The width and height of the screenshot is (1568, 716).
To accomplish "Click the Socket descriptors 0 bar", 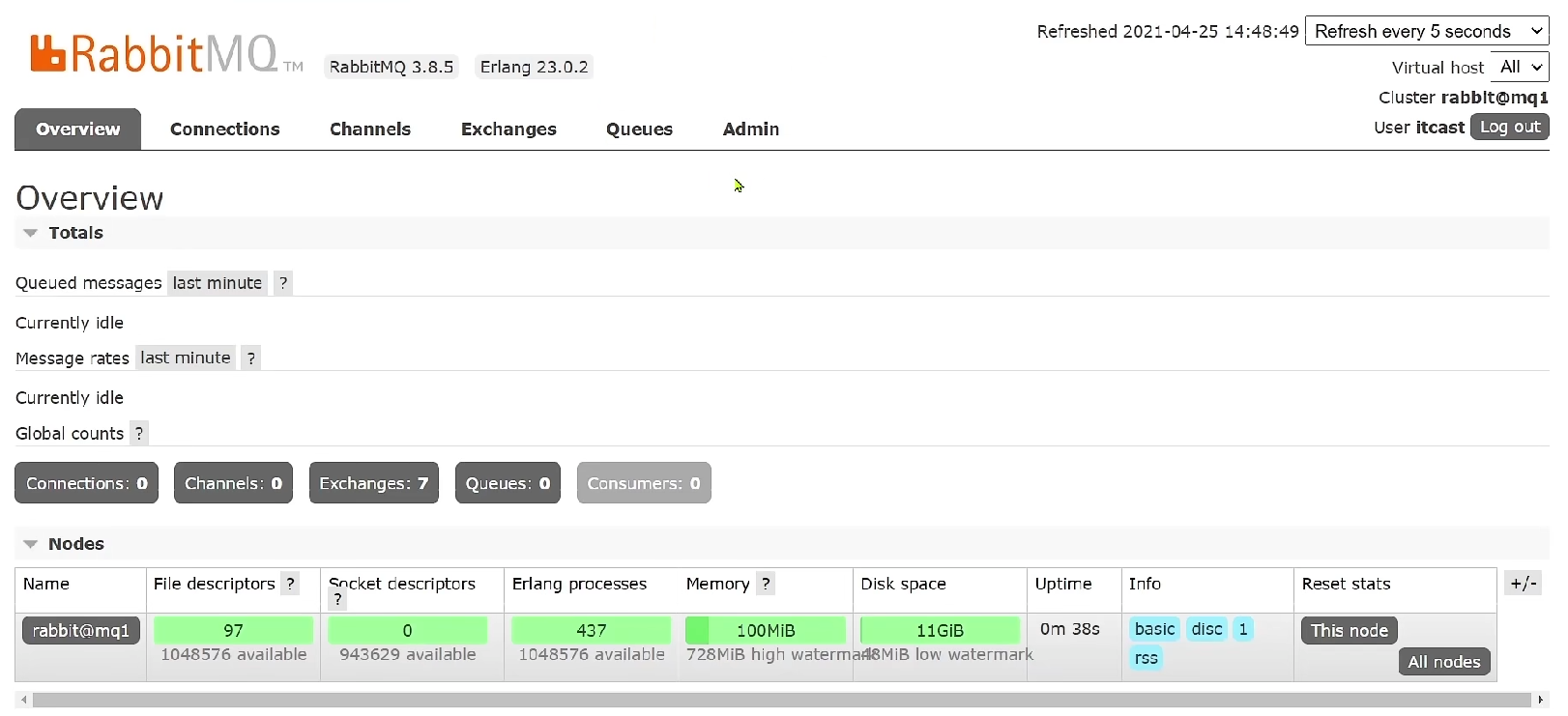I will (x=407, y=630).
